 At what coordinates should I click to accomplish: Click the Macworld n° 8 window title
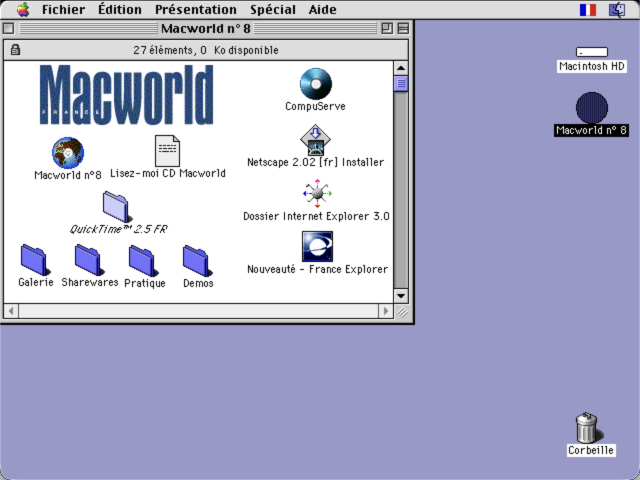click(206, 29)
